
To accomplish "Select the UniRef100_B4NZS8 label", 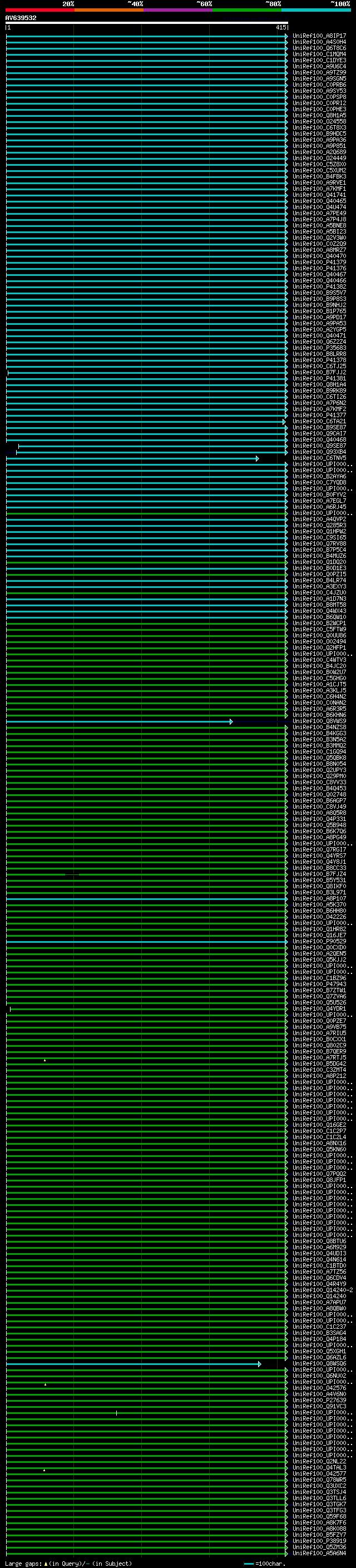I will coord(319,727).
